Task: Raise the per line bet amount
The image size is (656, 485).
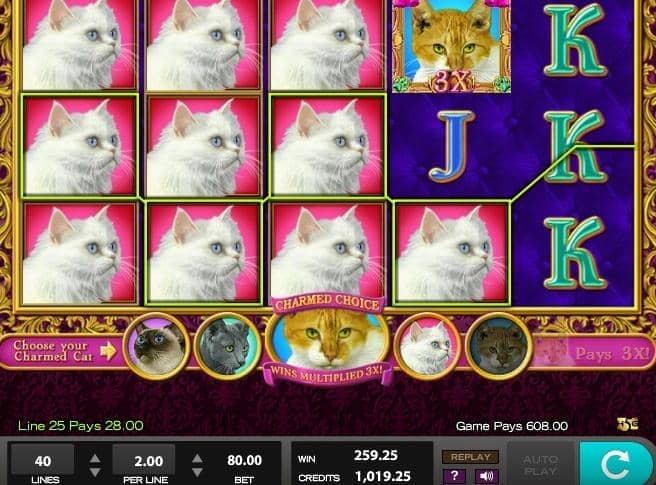Action: point(197,458)
